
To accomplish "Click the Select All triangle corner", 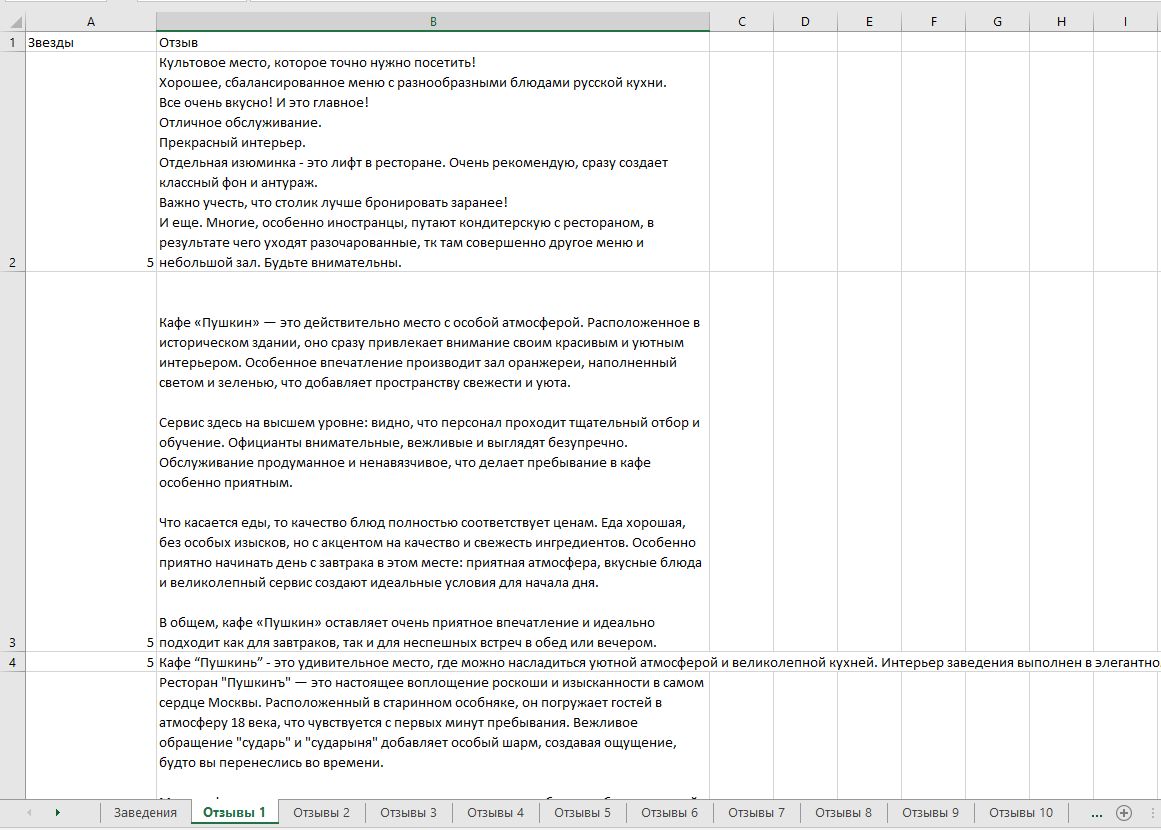I will [x=12, y=21].
